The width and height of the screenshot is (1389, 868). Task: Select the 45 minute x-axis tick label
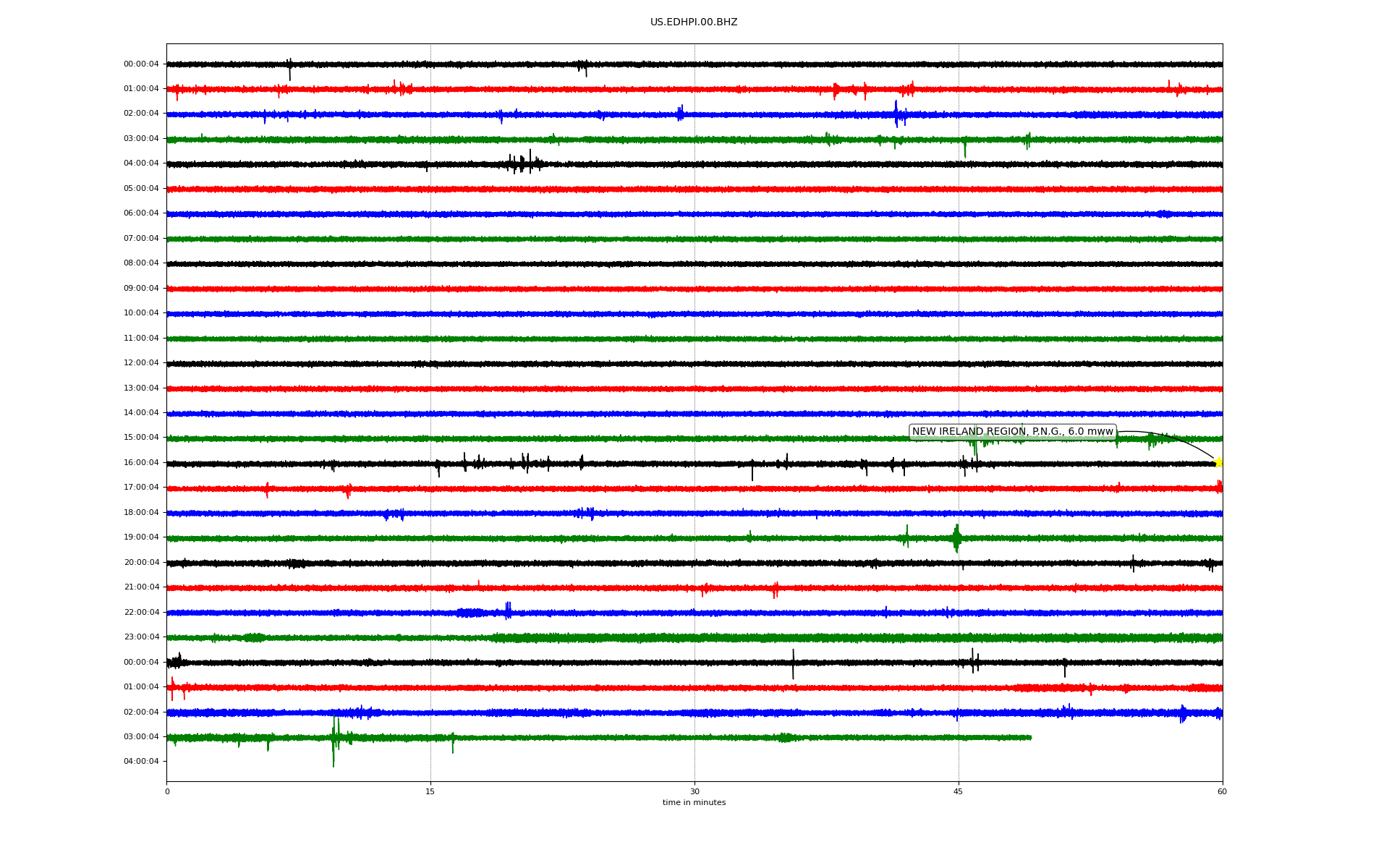(959, 791)
